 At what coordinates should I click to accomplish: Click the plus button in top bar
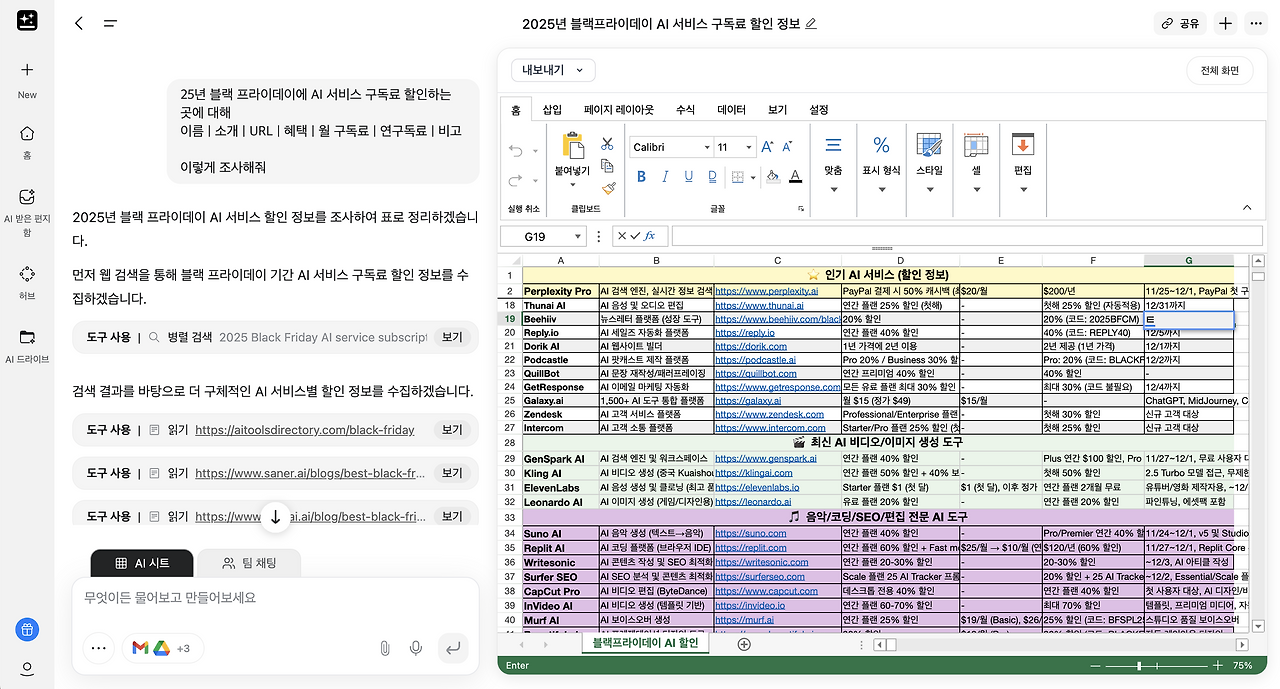[1226, 23]
